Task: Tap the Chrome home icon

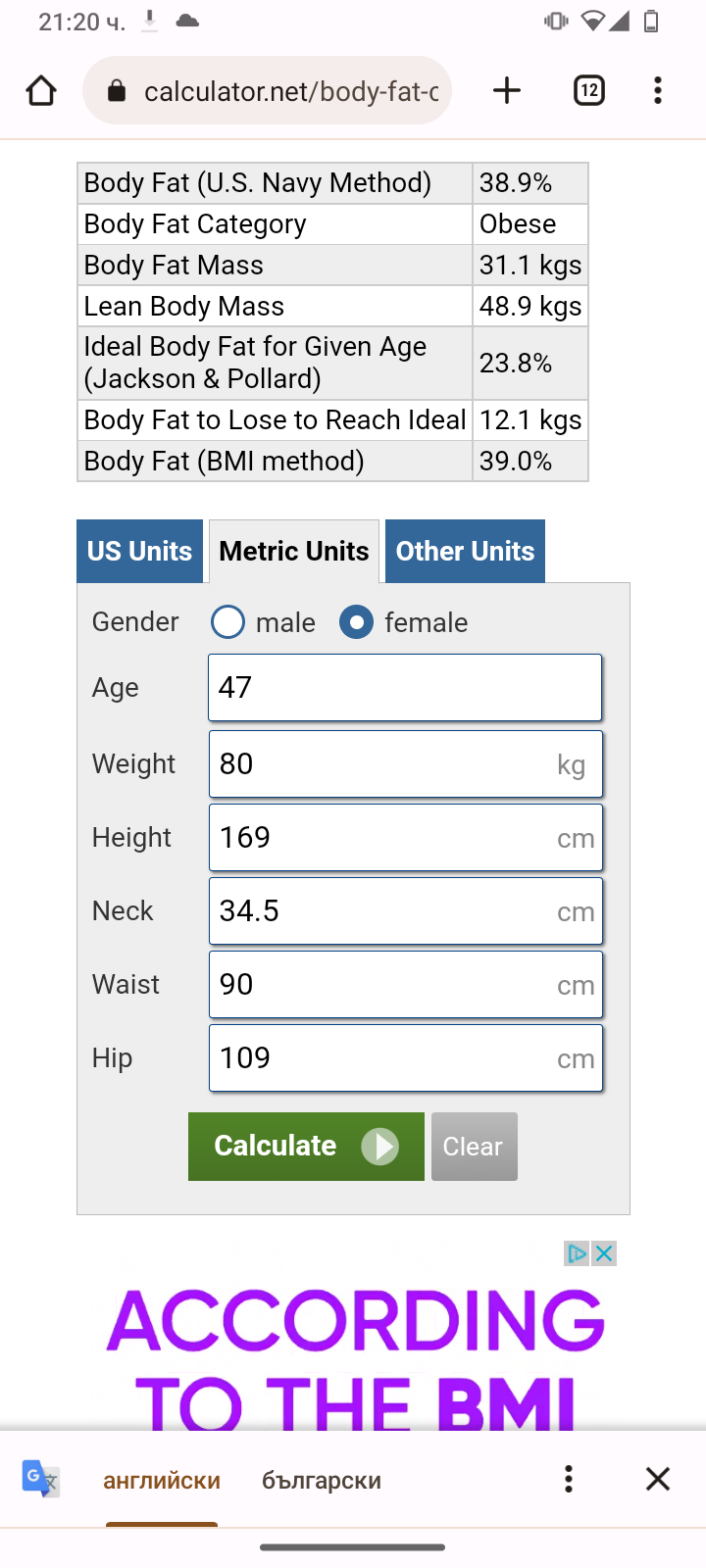Action: pyautogui.click(x=41, y=91)
